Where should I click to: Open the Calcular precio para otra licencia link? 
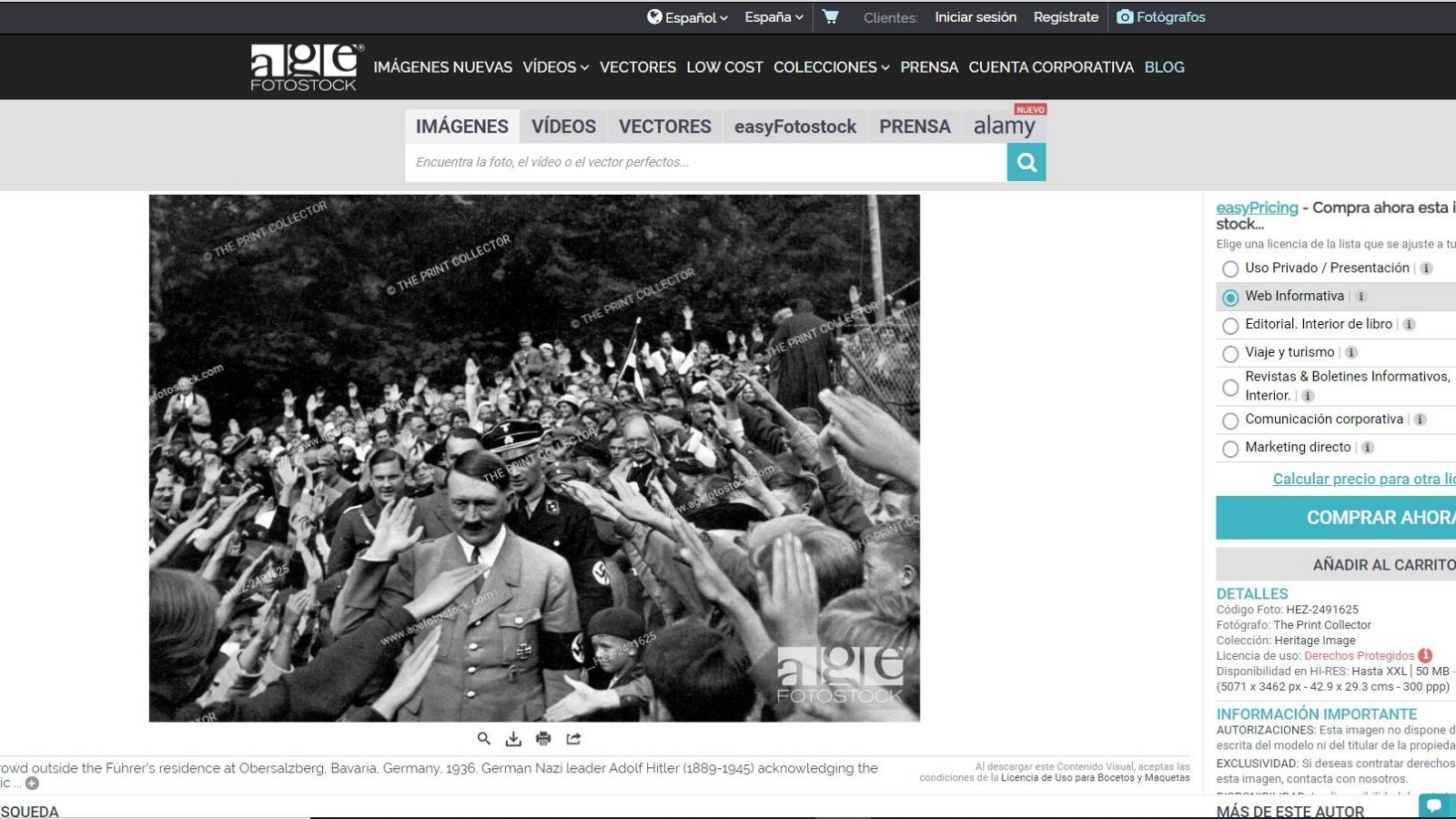click(x=1362, y=478)
